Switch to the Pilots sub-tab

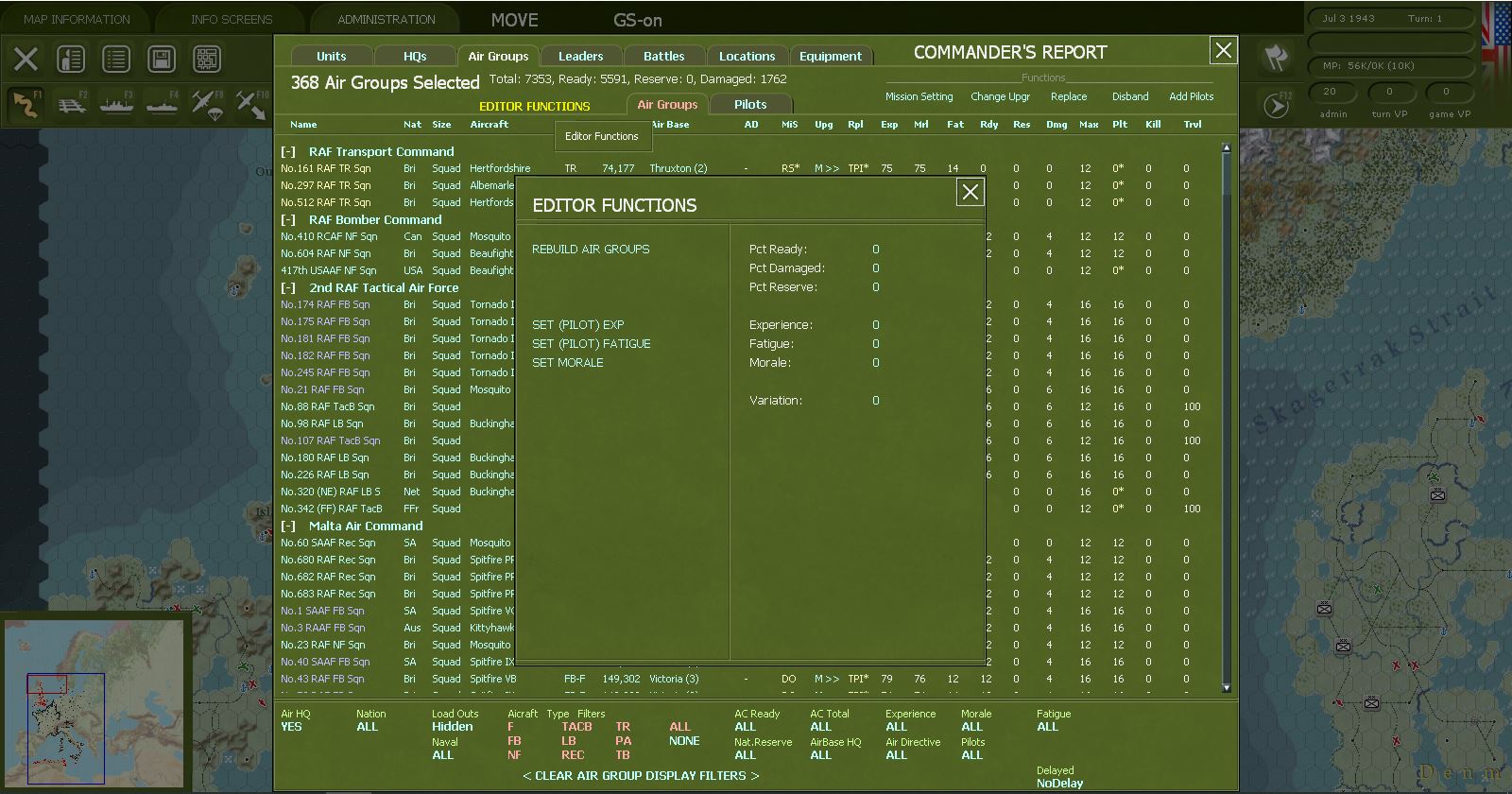(x=750, y=104)
